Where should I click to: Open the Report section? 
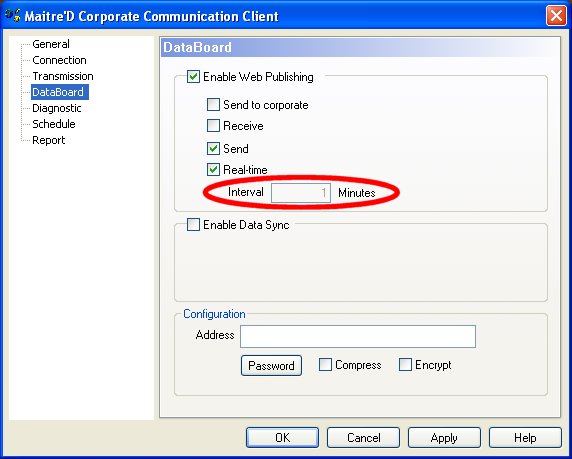[x=49, y=140]
